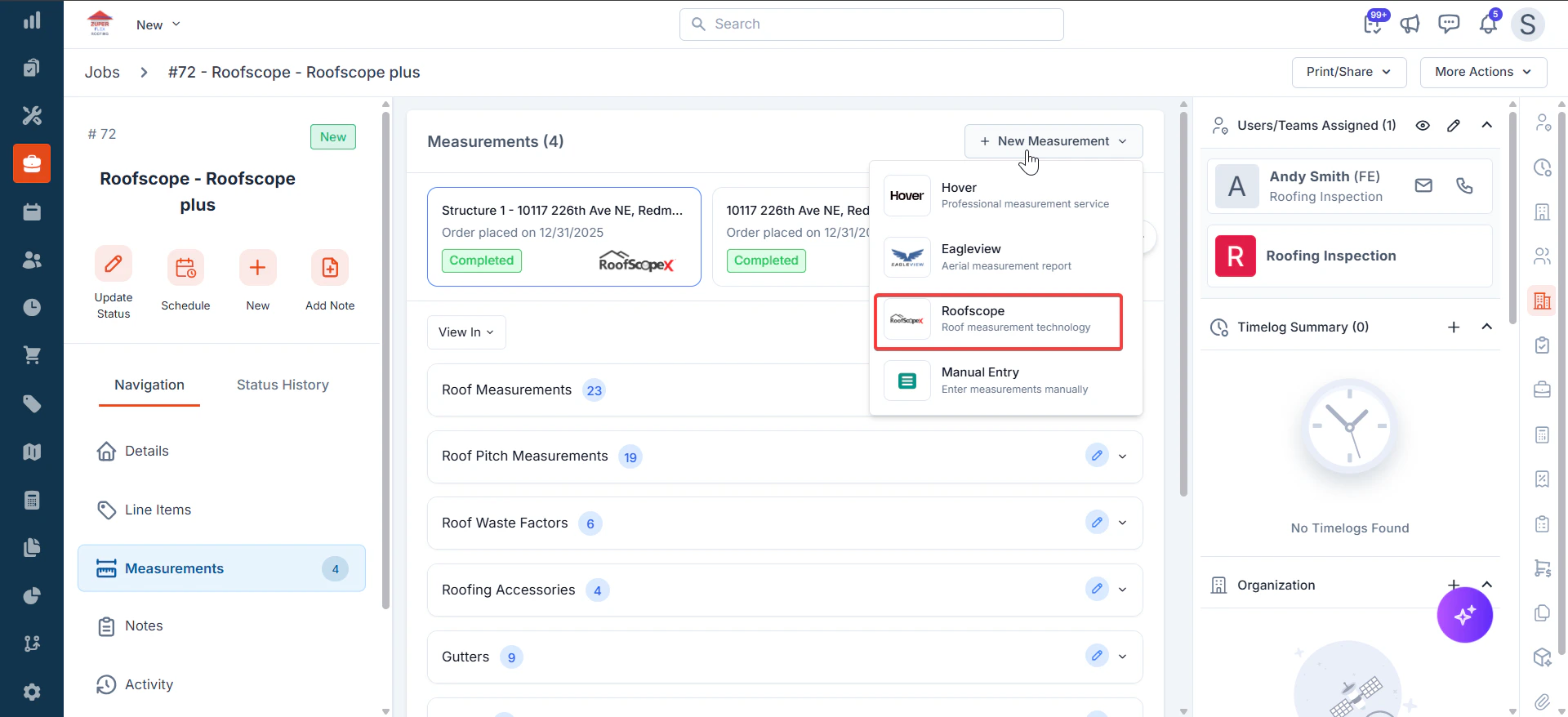Switch to the Navigation tab
The width and height of the screenshot is (1568, 717).
pos(149,385)
